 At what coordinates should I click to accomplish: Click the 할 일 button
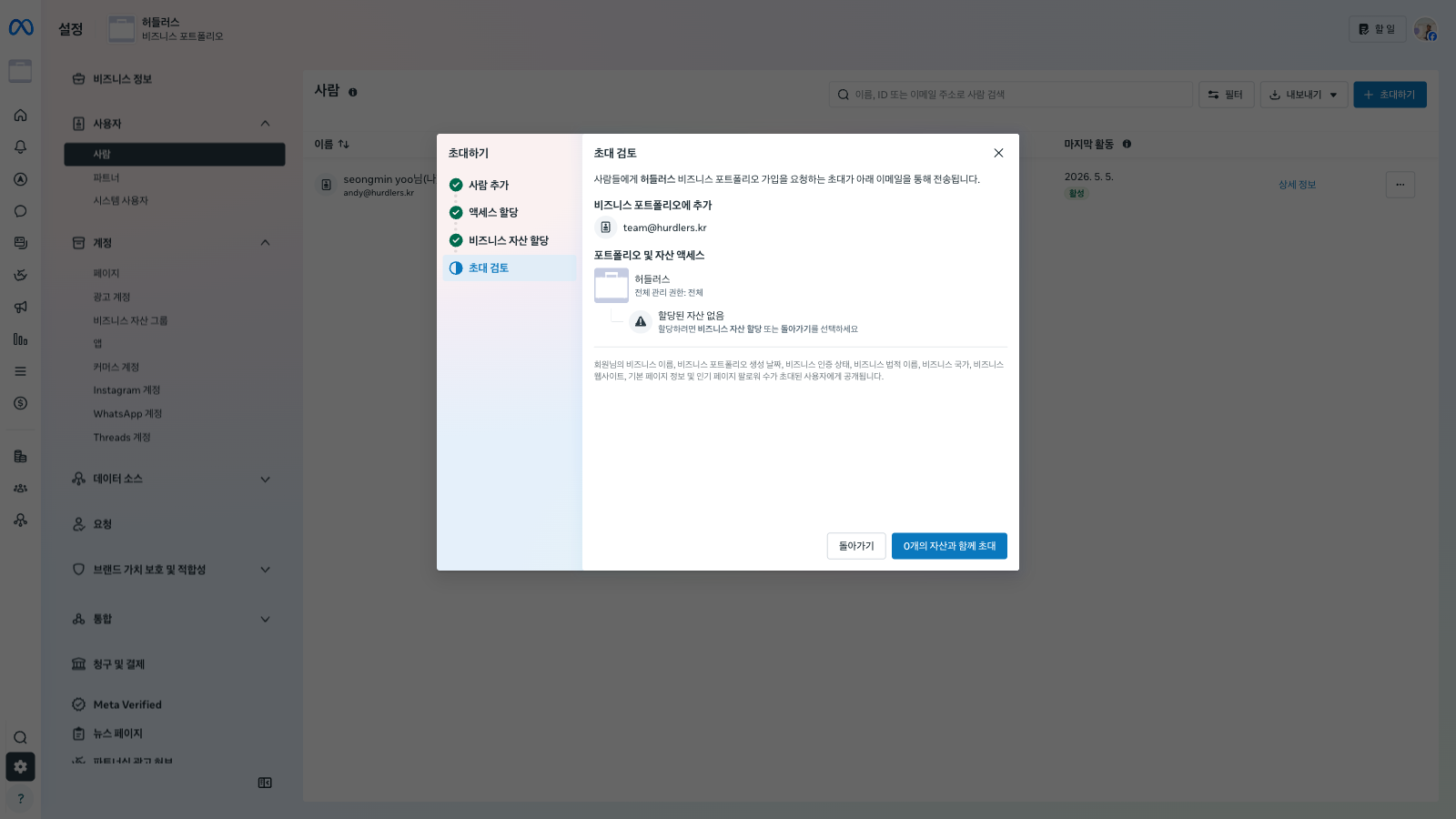point(1377,29)
